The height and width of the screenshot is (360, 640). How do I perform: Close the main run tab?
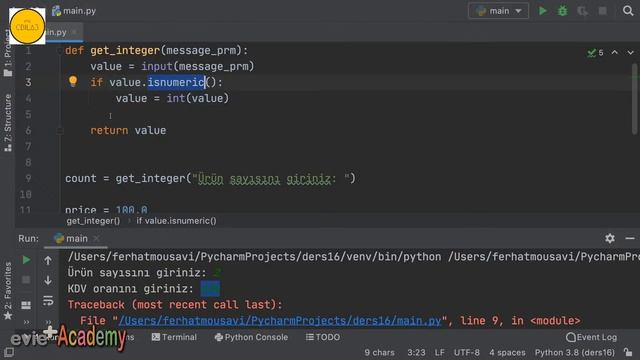(96, 238)
